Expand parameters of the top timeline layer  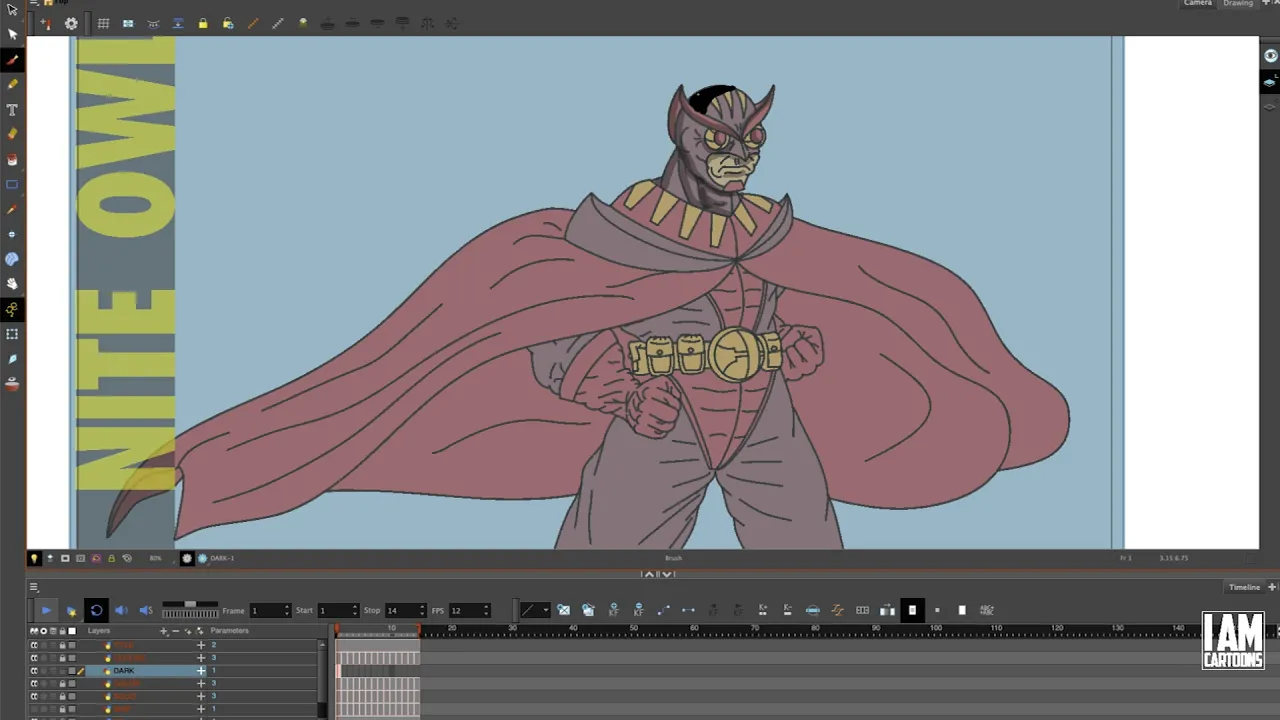coord(201,646)
